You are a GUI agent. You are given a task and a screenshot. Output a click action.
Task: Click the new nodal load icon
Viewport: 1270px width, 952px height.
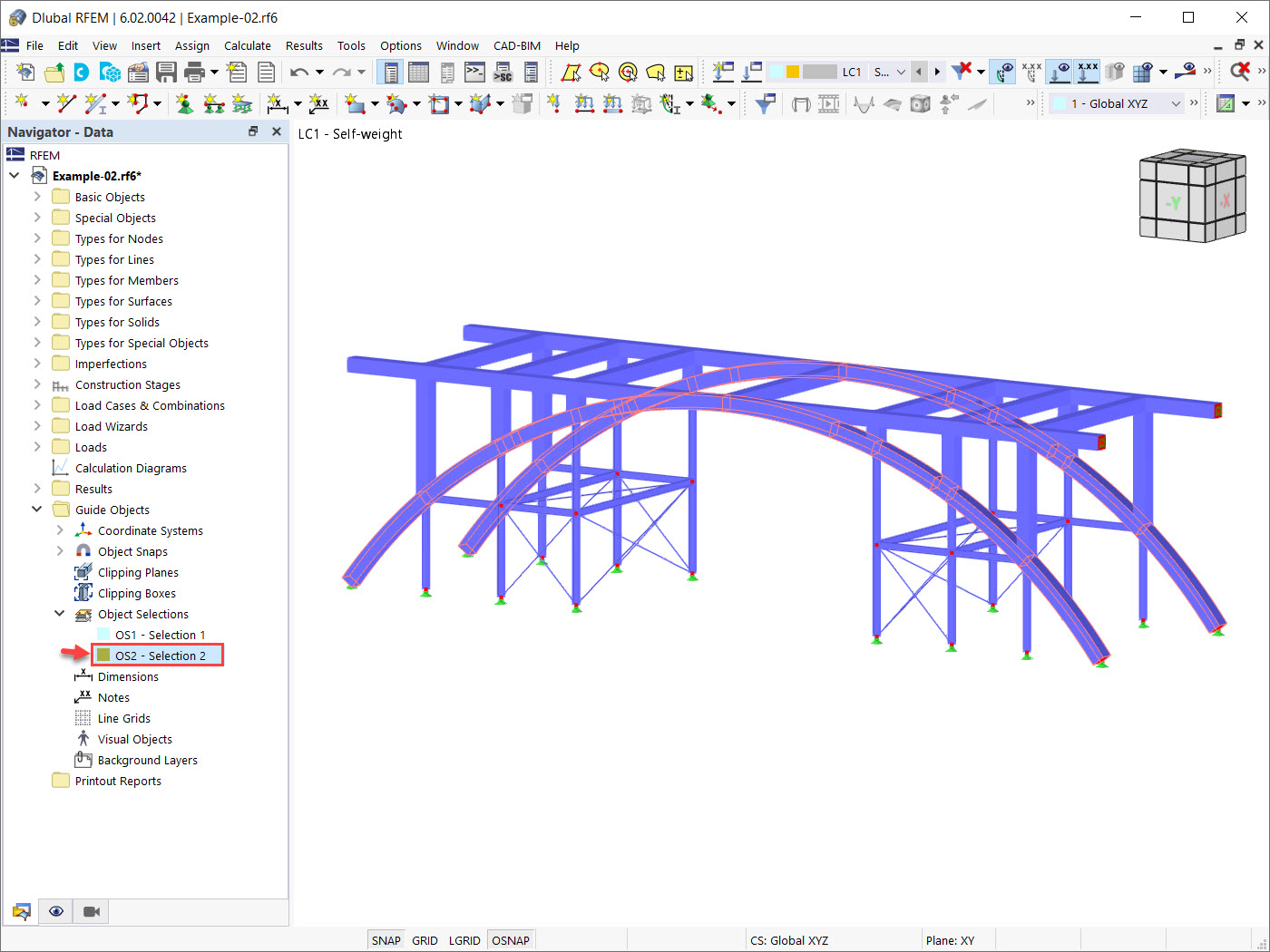pyautogui.click(x=554, y=104)
